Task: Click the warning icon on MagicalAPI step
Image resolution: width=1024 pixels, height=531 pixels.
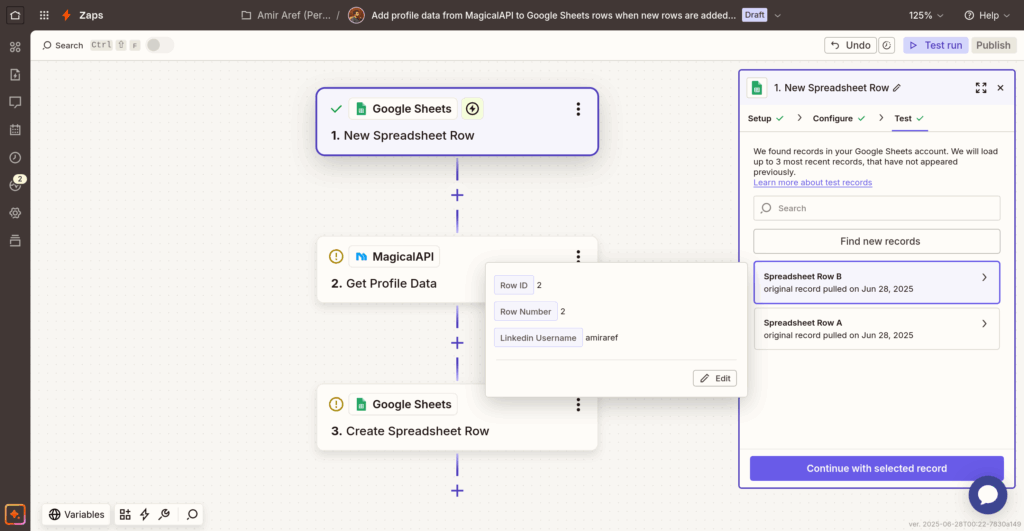Action: click(336, 257)
